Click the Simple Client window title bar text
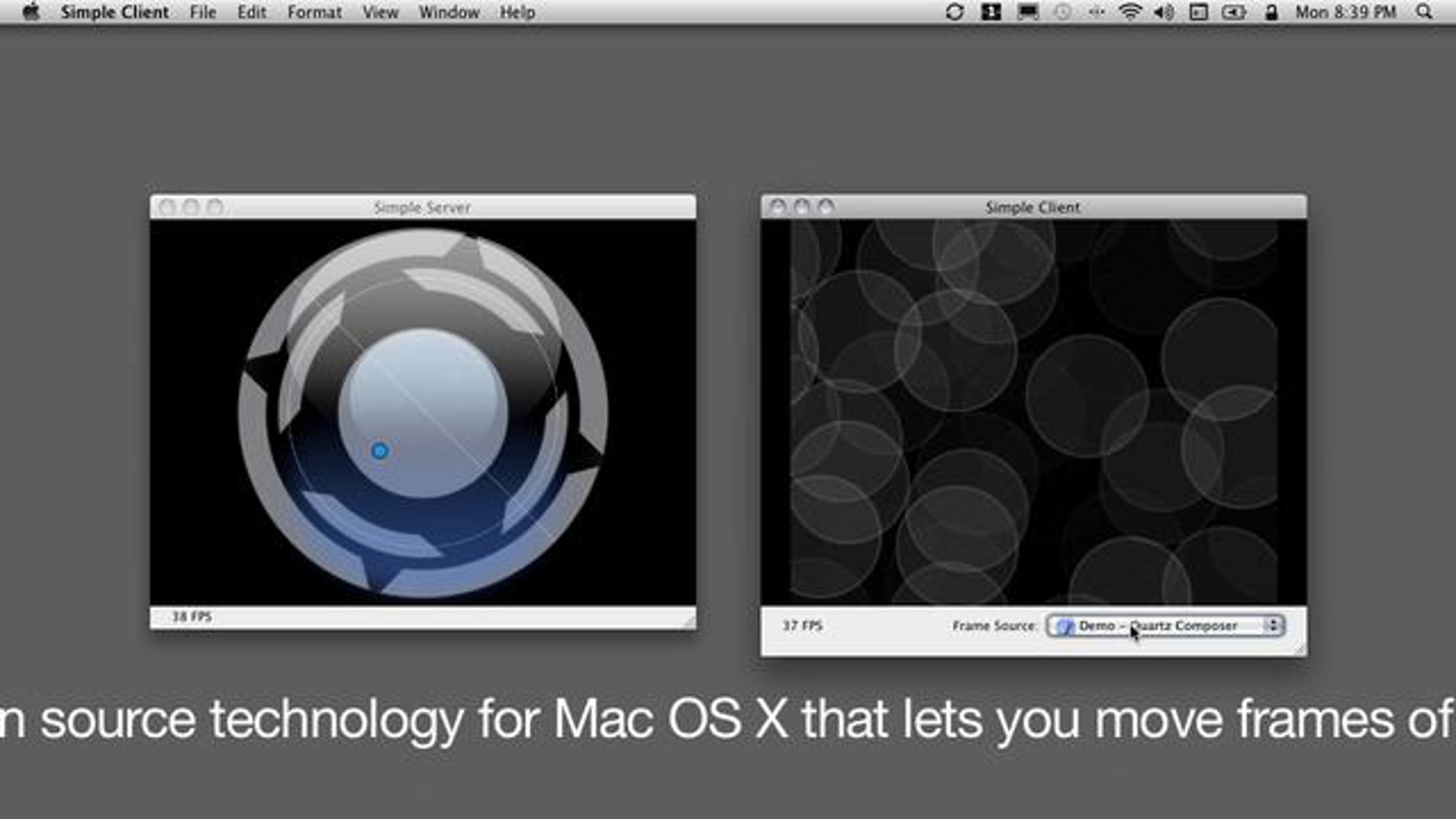This screenshot has width=1456, height=819. 1033,207
